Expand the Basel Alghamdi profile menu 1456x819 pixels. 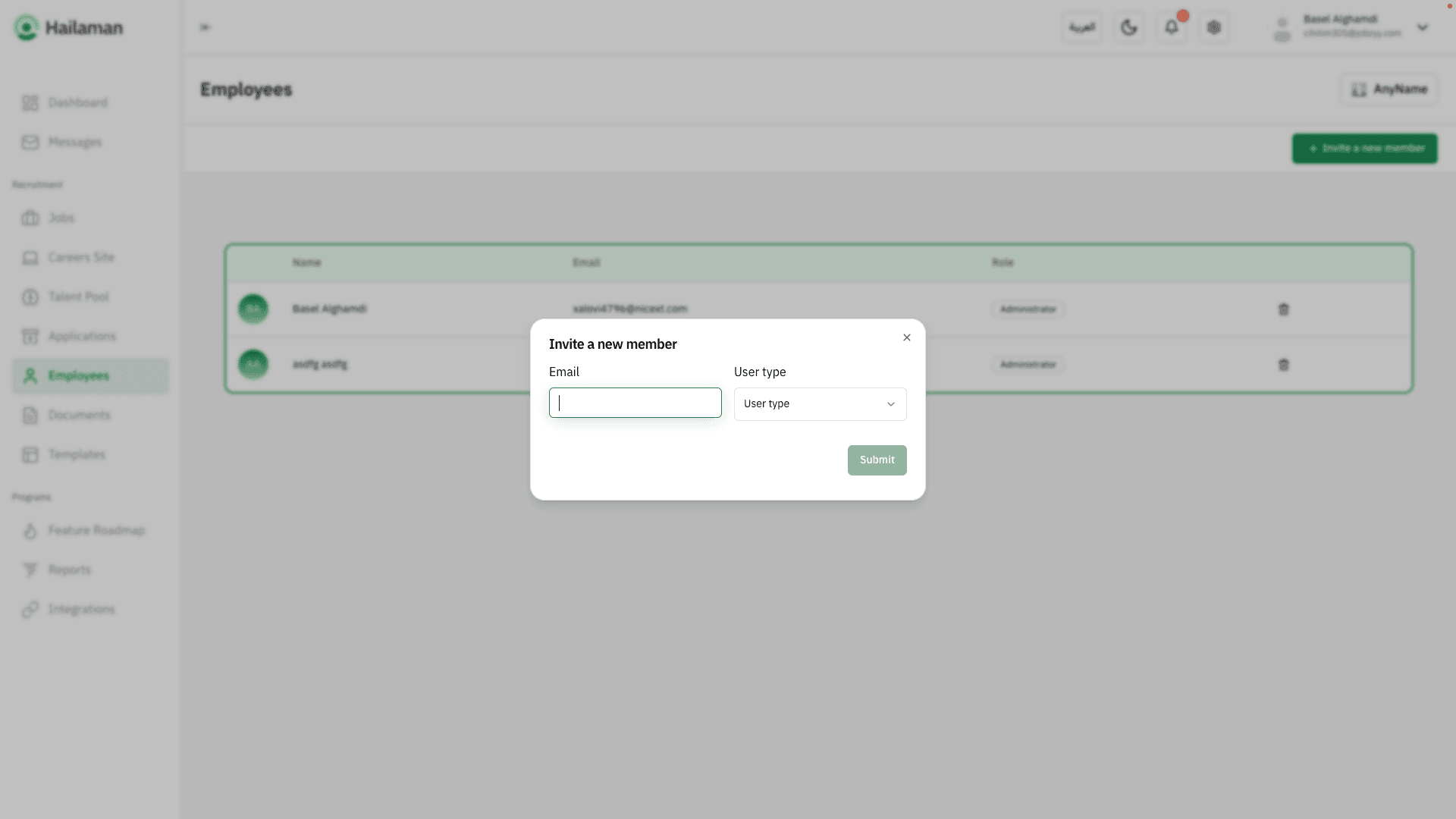point(1422,28)
